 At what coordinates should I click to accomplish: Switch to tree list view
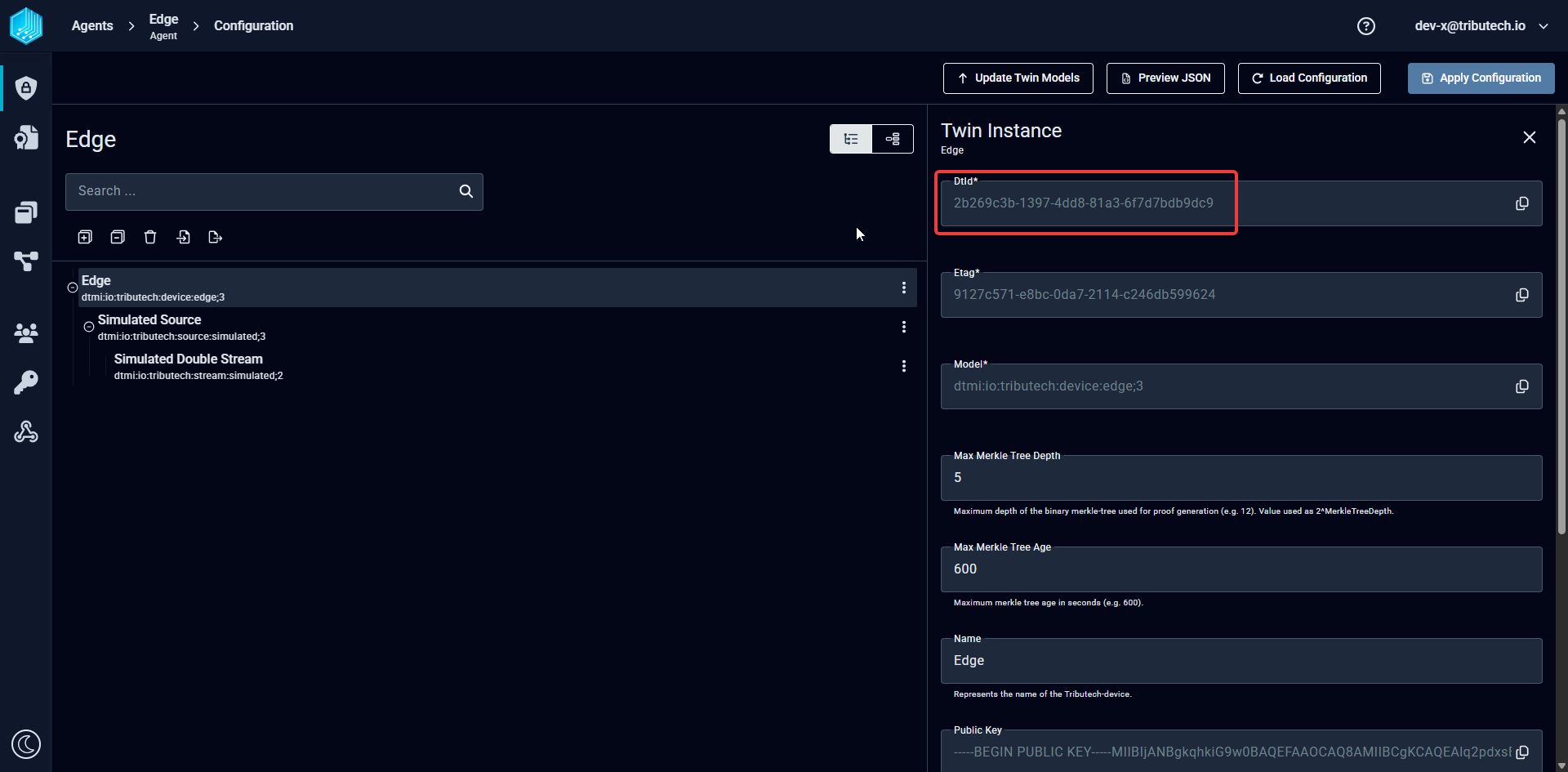point(851,139)
